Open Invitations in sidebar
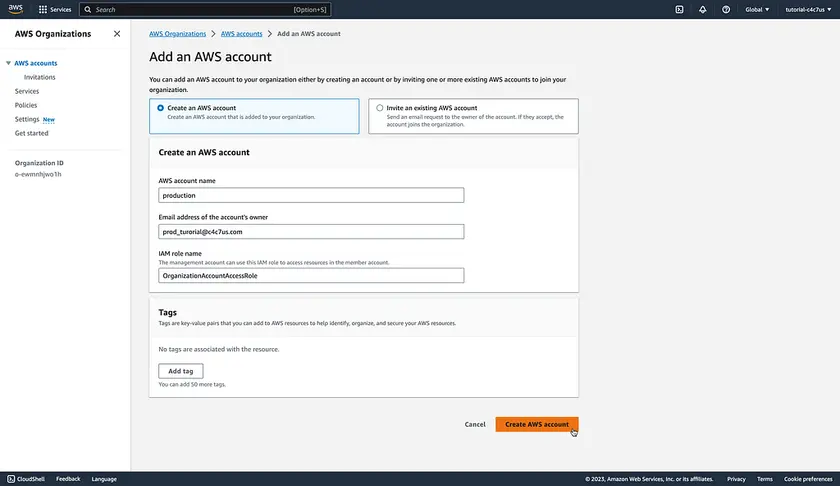The width and height of the screenshot is (840, 486). click(x=40, y=77)
